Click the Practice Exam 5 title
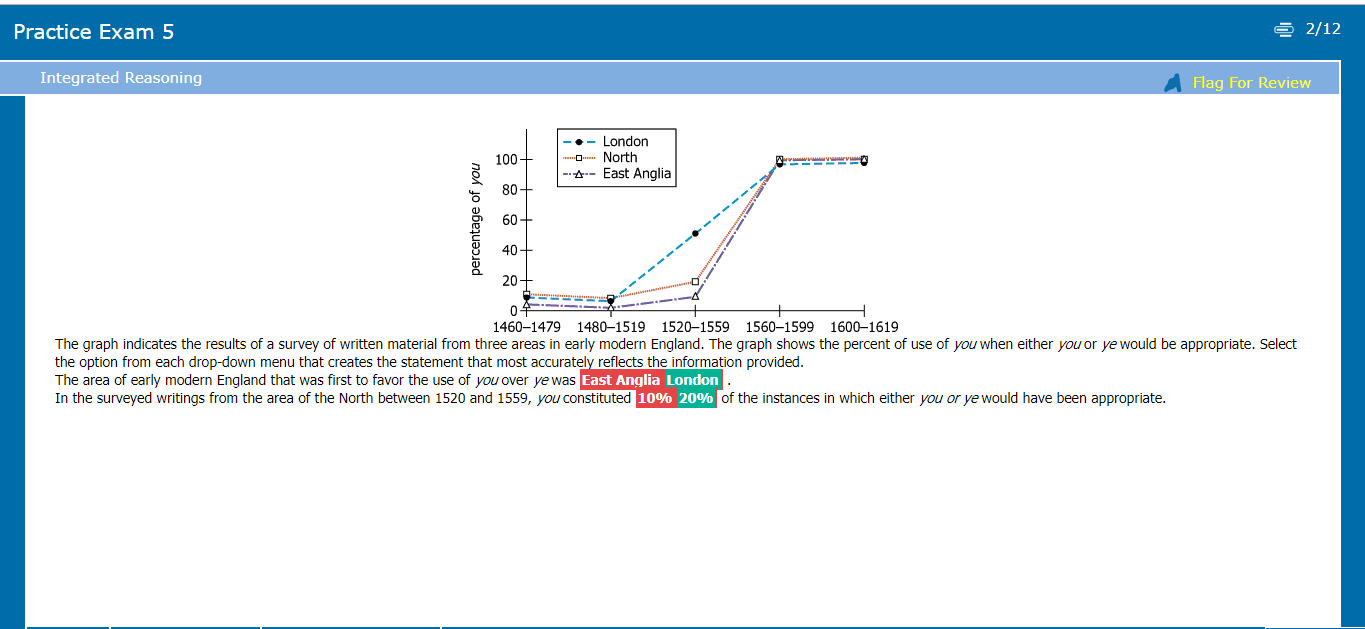 coord(94,32)
